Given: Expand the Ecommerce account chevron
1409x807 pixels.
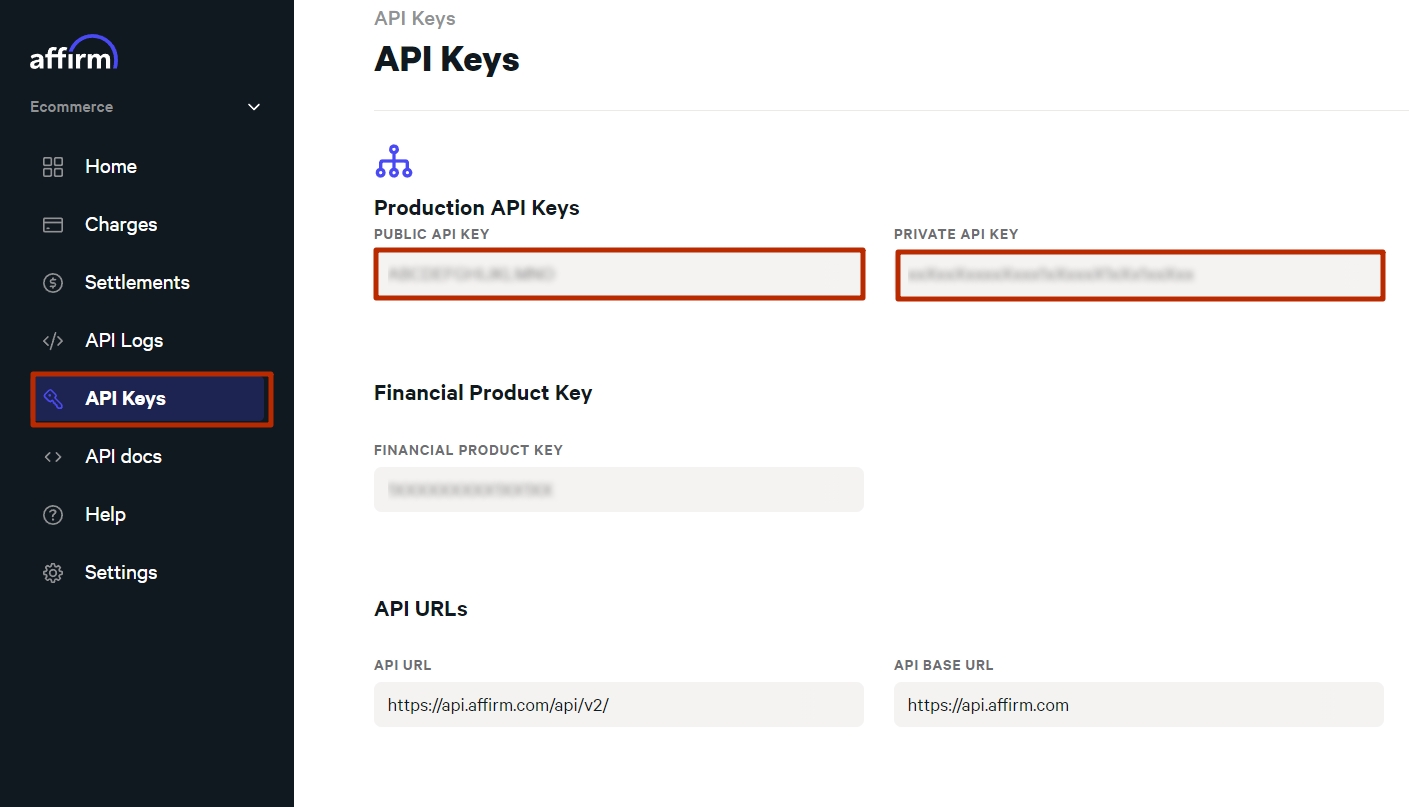Looking at the screenshot, I should (254, 107).
